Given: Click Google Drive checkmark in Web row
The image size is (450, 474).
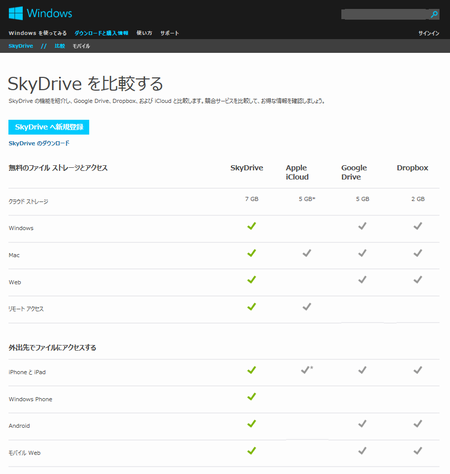Looking at the screenshot, I should click(x=362, y=280).
